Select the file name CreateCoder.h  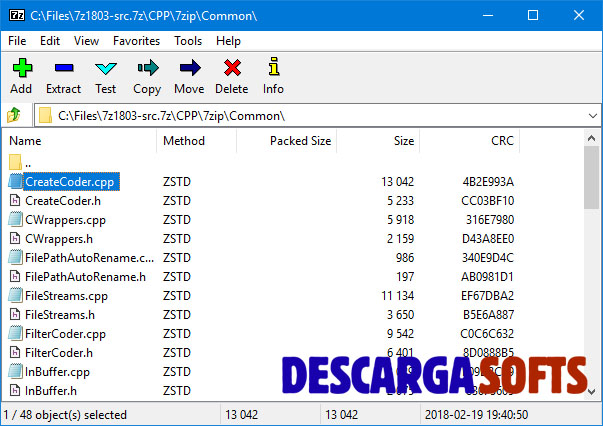pos(63,201)
